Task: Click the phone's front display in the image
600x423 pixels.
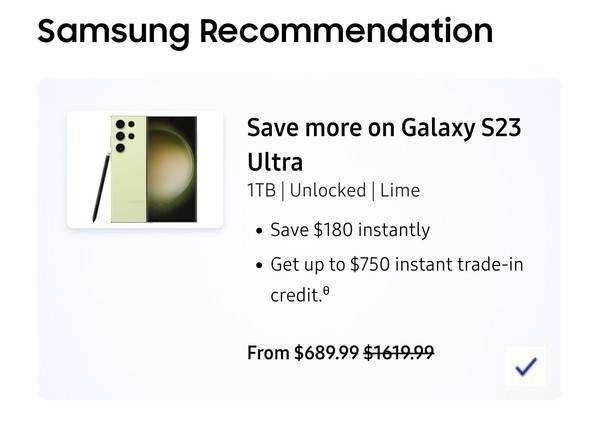Action: click(172, 169)
